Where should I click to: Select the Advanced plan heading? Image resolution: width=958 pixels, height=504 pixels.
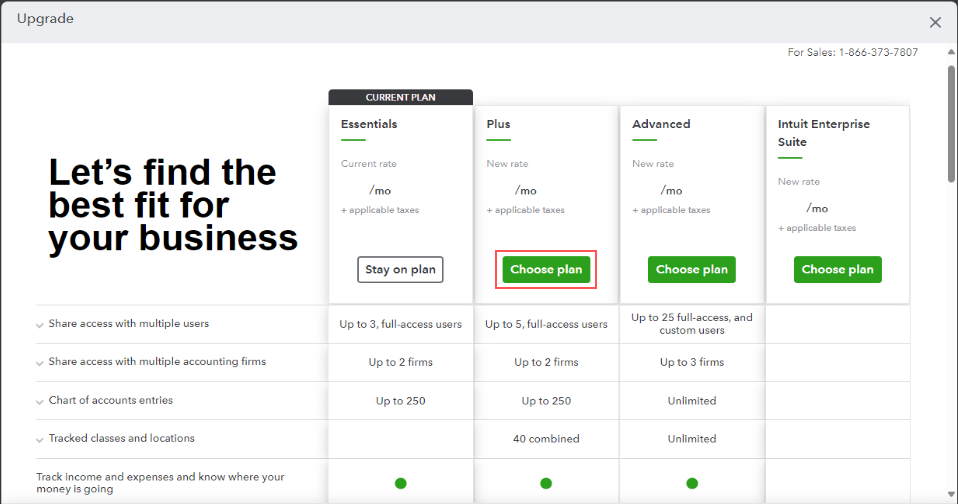tap(661, 125)
